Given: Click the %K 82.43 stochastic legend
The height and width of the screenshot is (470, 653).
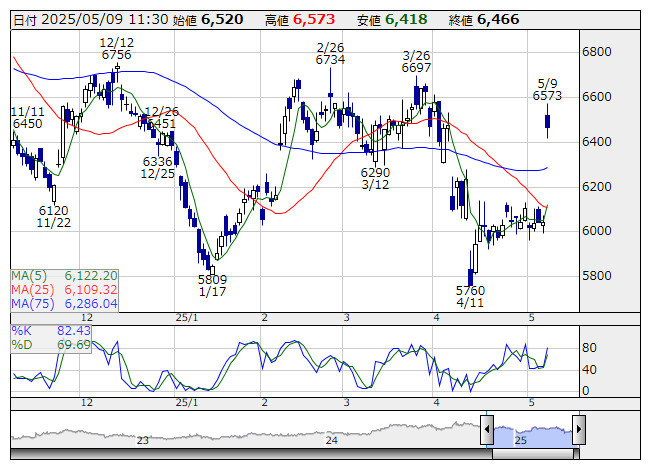Looking at the screenshot, I should click(x=51, y=331).
